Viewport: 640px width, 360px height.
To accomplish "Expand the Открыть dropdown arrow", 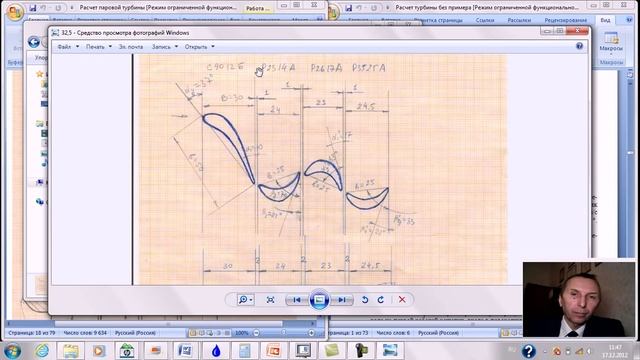I will pyautogui.click(x=213, y=47).
